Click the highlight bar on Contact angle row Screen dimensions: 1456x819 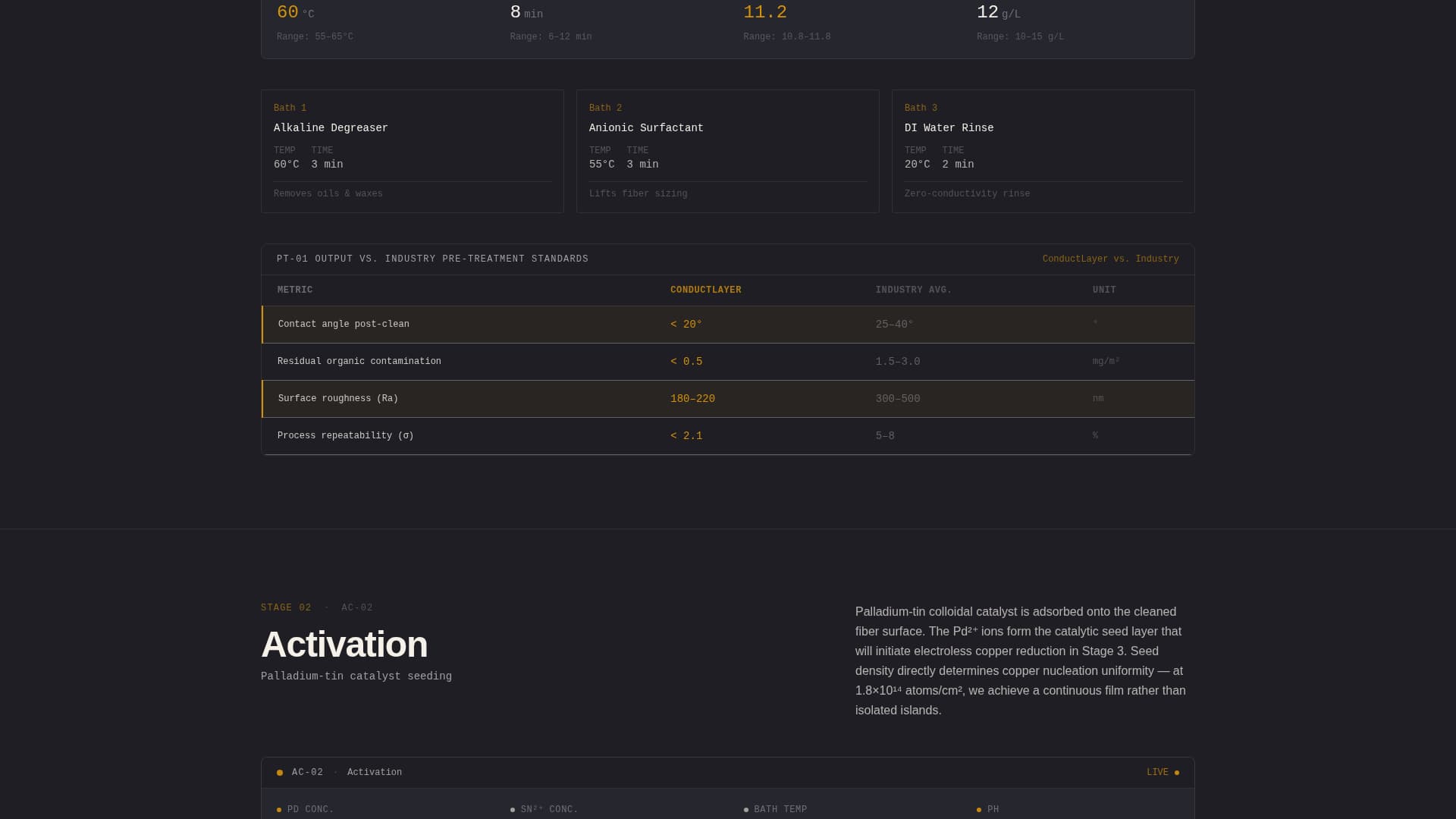[263, 324]
